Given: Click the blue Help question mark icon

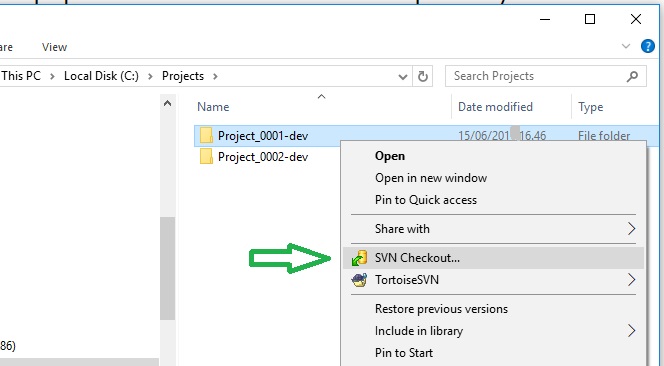Looking at the screenshot, I should tap(647, 46).
